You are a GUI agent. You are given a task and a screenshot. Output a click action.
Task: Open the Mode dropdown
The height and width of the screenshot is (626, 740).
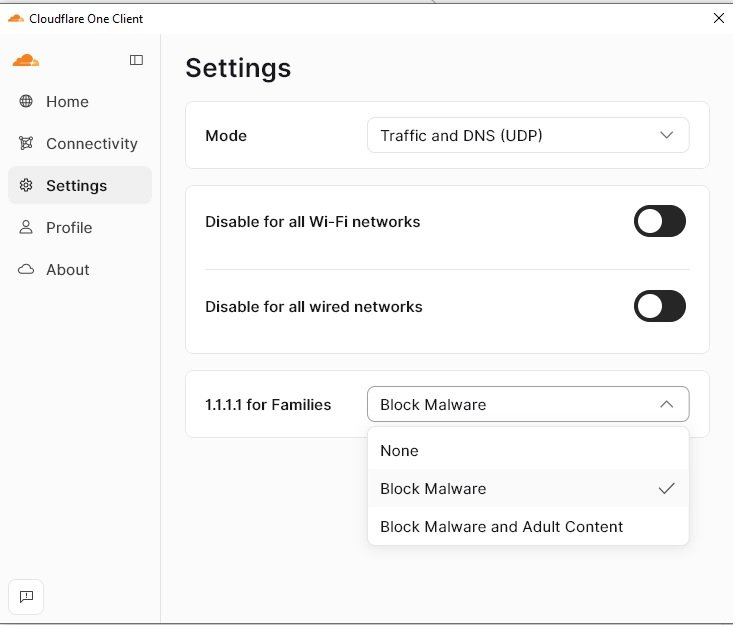[528, 135]
